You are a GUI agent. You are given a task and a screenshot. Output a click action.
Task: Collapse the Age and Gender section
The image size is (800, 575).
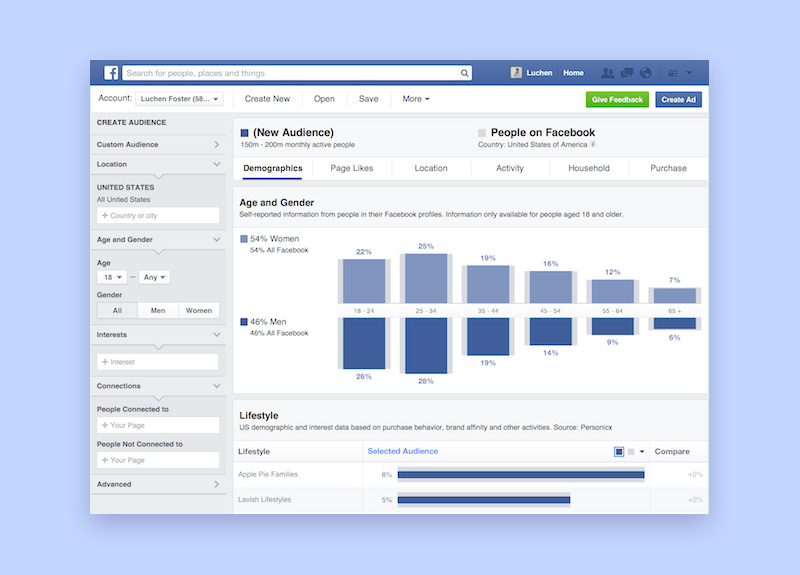point(158,239)
